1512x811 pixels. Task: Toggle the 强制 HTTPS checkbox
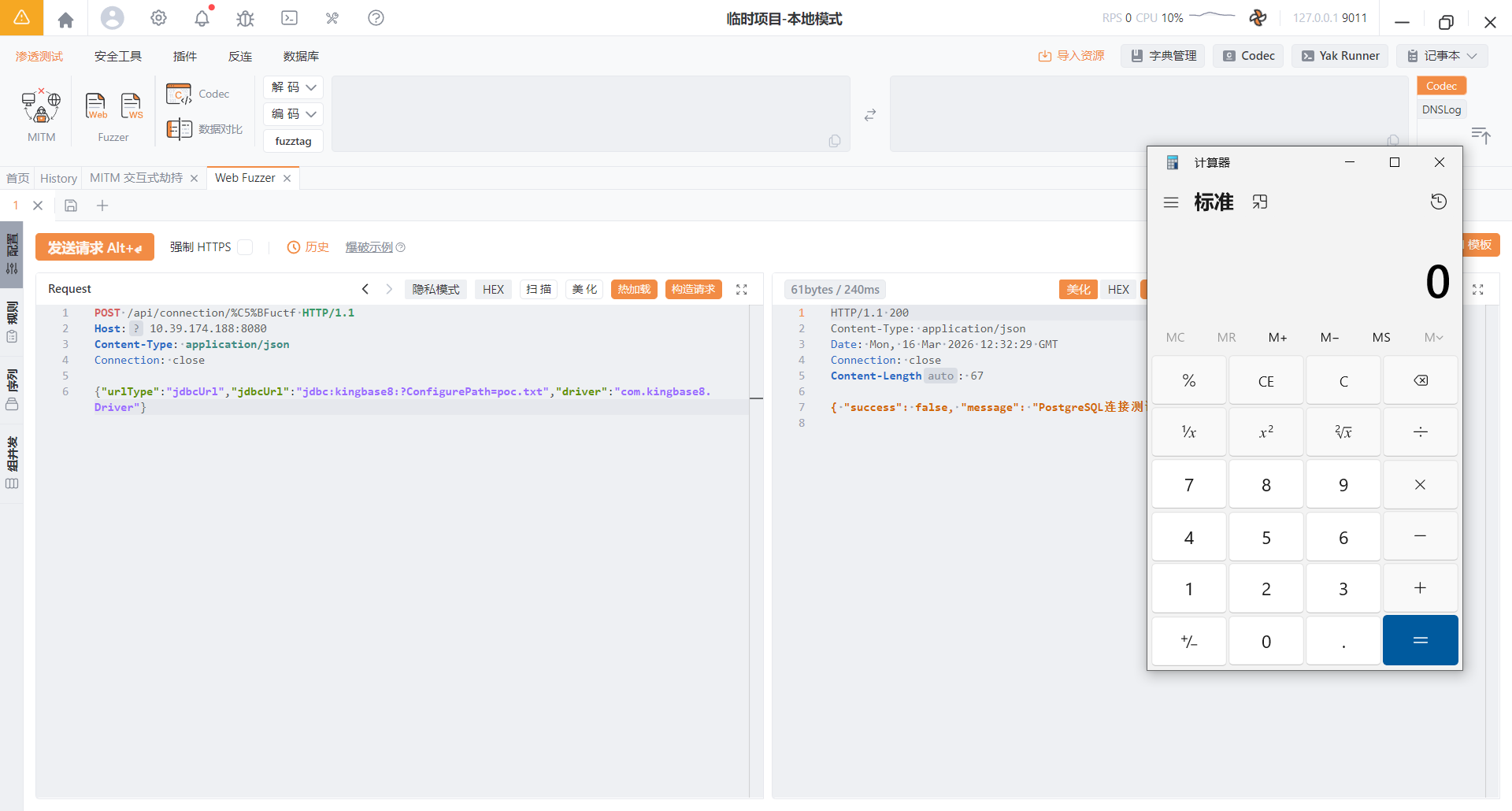click(246, 247)
